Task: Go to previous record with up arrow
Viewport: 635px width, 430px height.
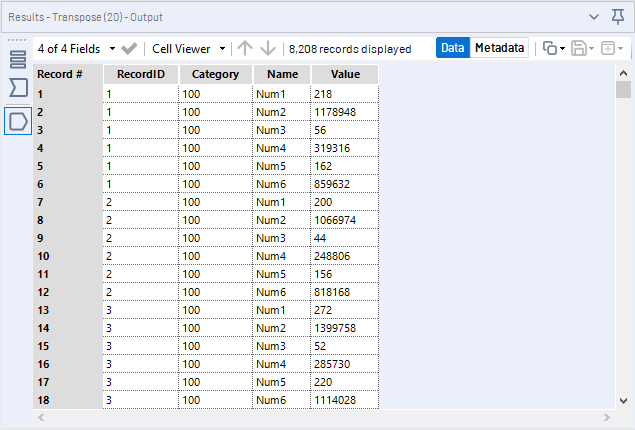Action: click(x=245, y=49)
